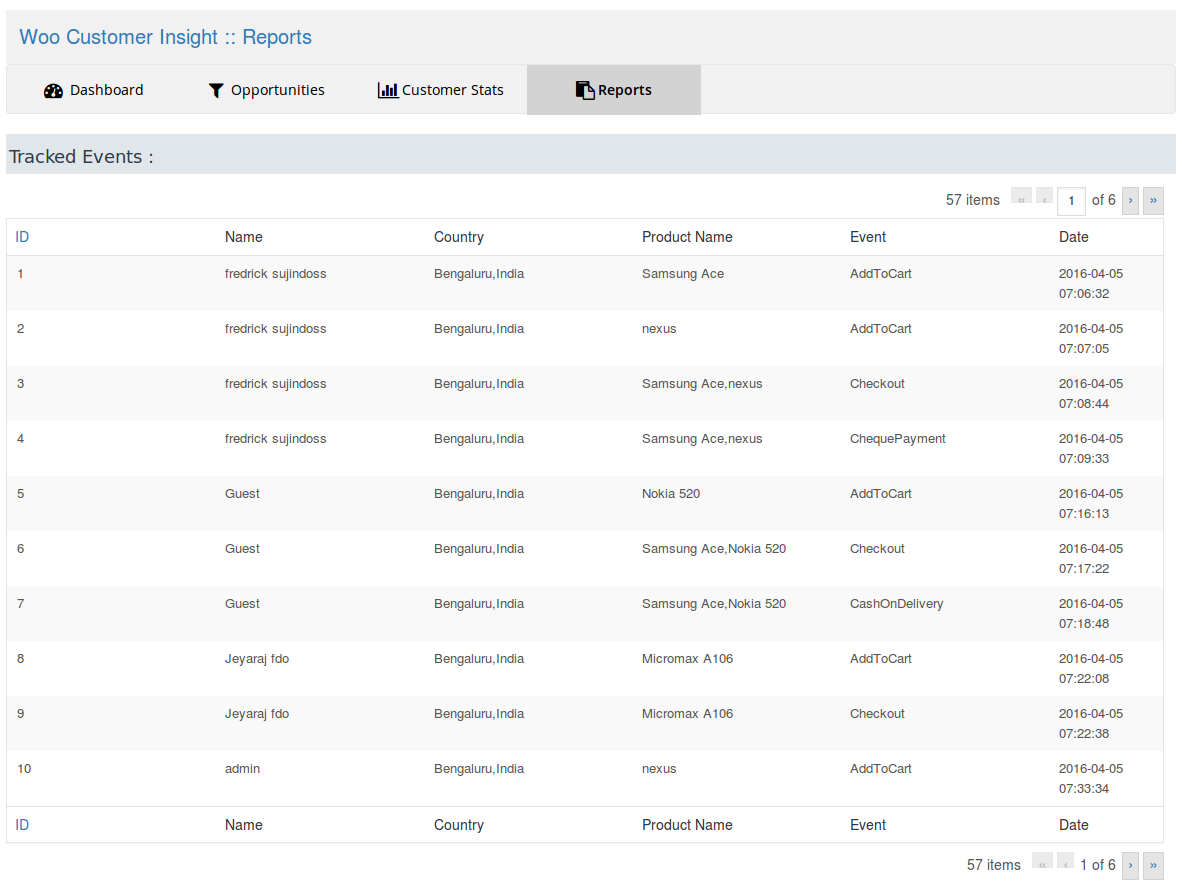
Task: Click the ID link in table footer
Action: [22, 825]
